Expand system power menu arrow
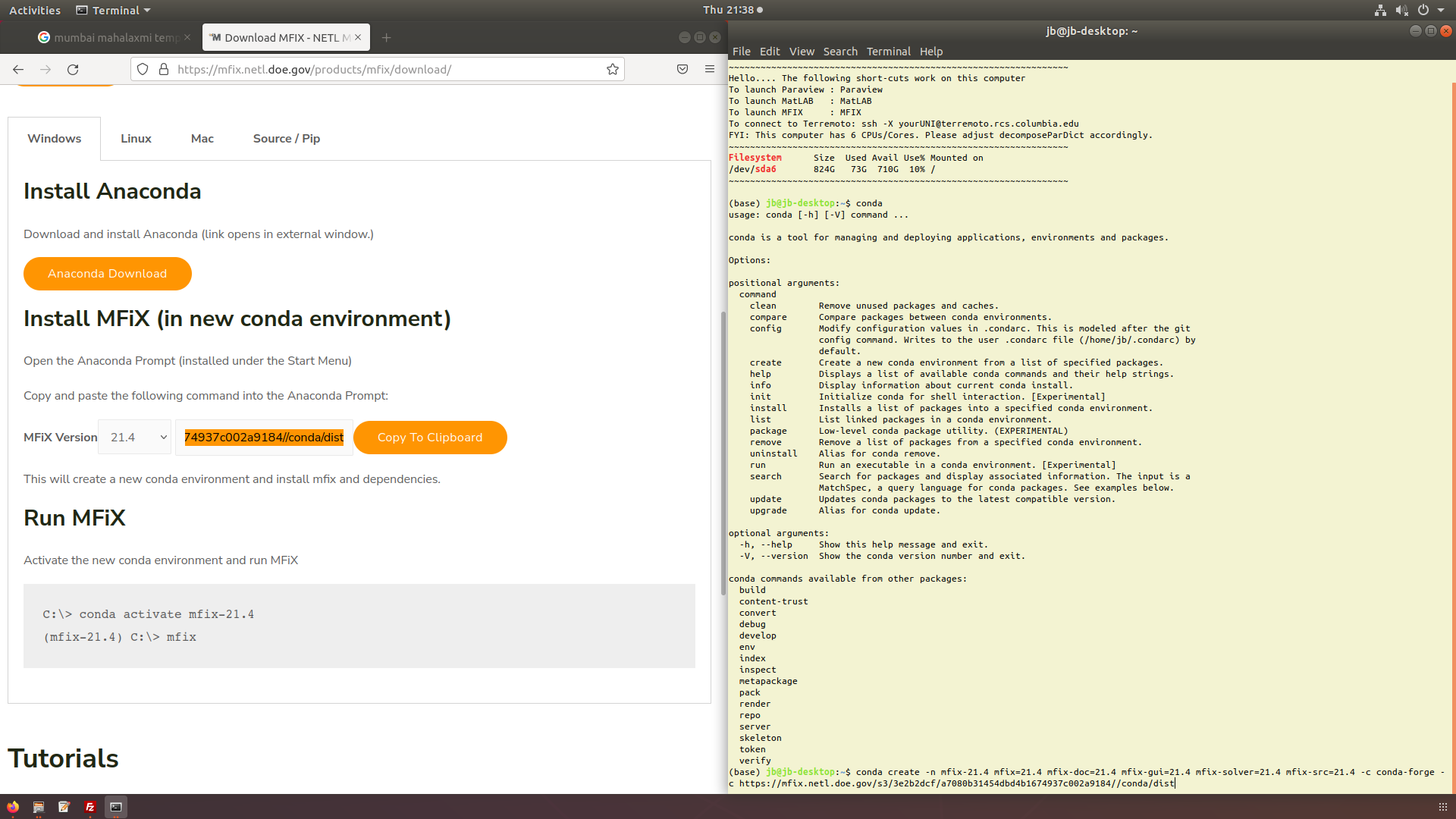The width and height of the screenshot is (1456, 819). pyautogui.click(x=1441, y=11)
